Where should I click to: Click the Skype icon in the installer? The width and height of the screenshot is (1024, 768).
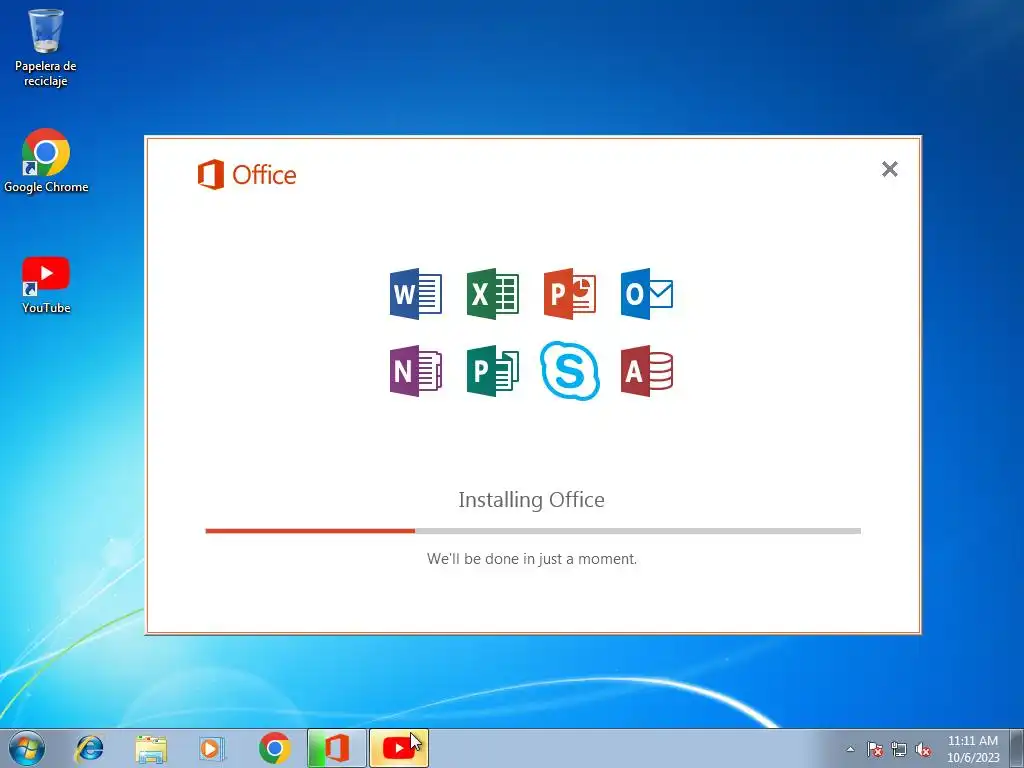(x=569, y=371)
